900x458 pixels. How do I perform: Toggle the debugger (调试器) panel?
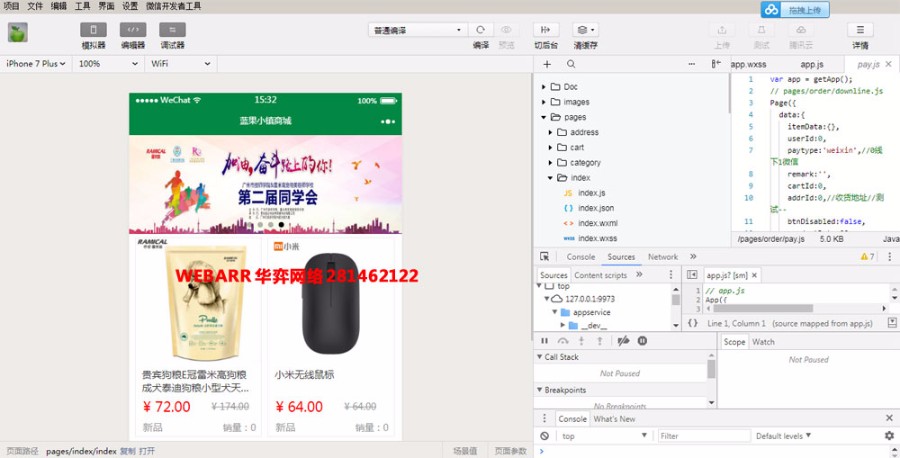pyautogui.click(x=172, y=30)
